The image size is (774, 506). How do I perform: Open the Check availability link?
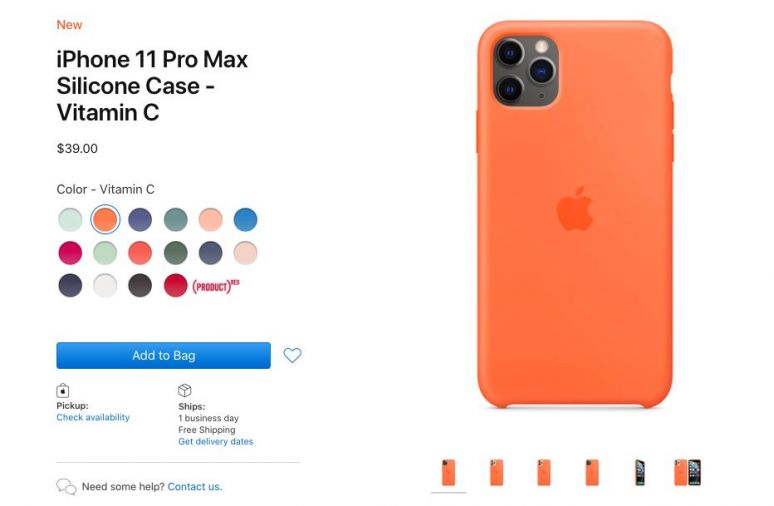coord(93,417)
